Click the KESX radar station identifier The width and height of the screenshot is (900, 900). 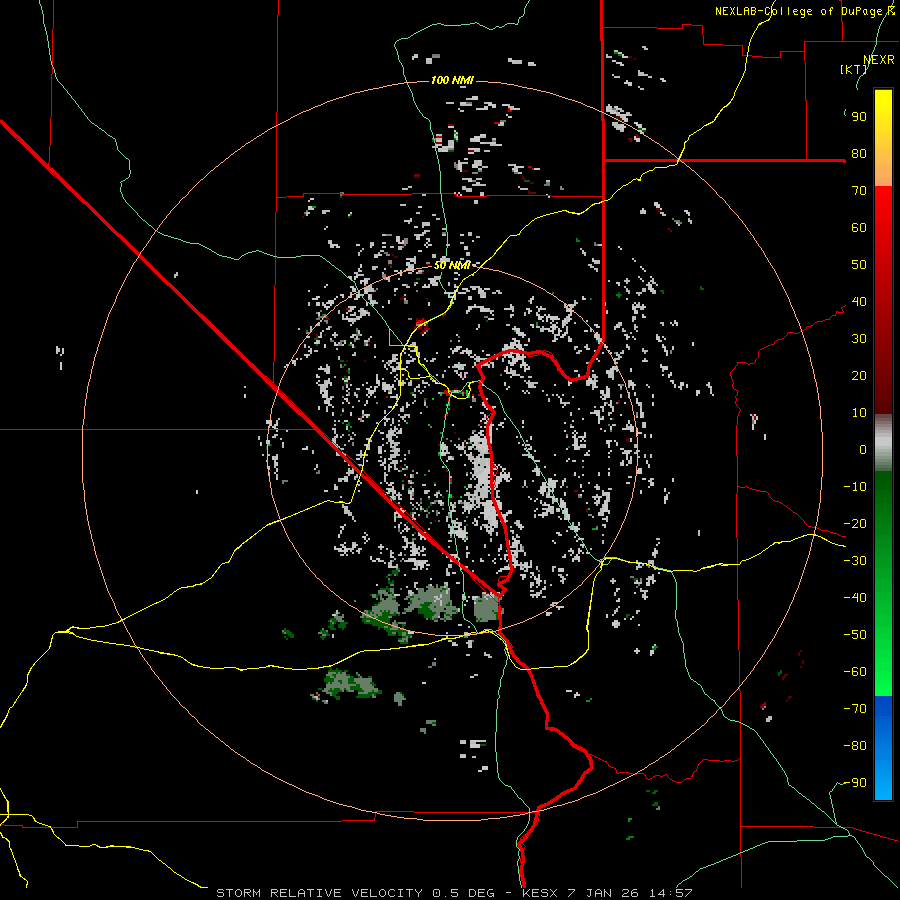[x=540, y=893]
